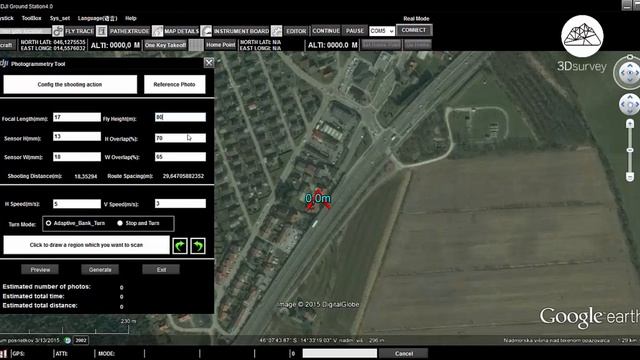
Task: Click the Reference Photo button
Action: [175, 84]
